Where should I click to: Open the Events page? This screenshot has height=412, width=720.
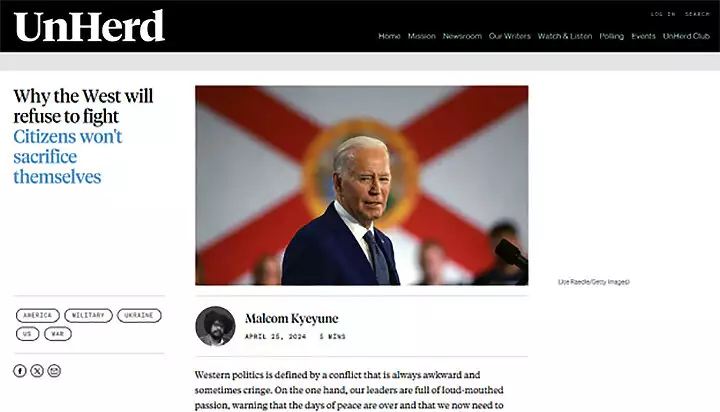pyautogui.click(x=643, y=36)
